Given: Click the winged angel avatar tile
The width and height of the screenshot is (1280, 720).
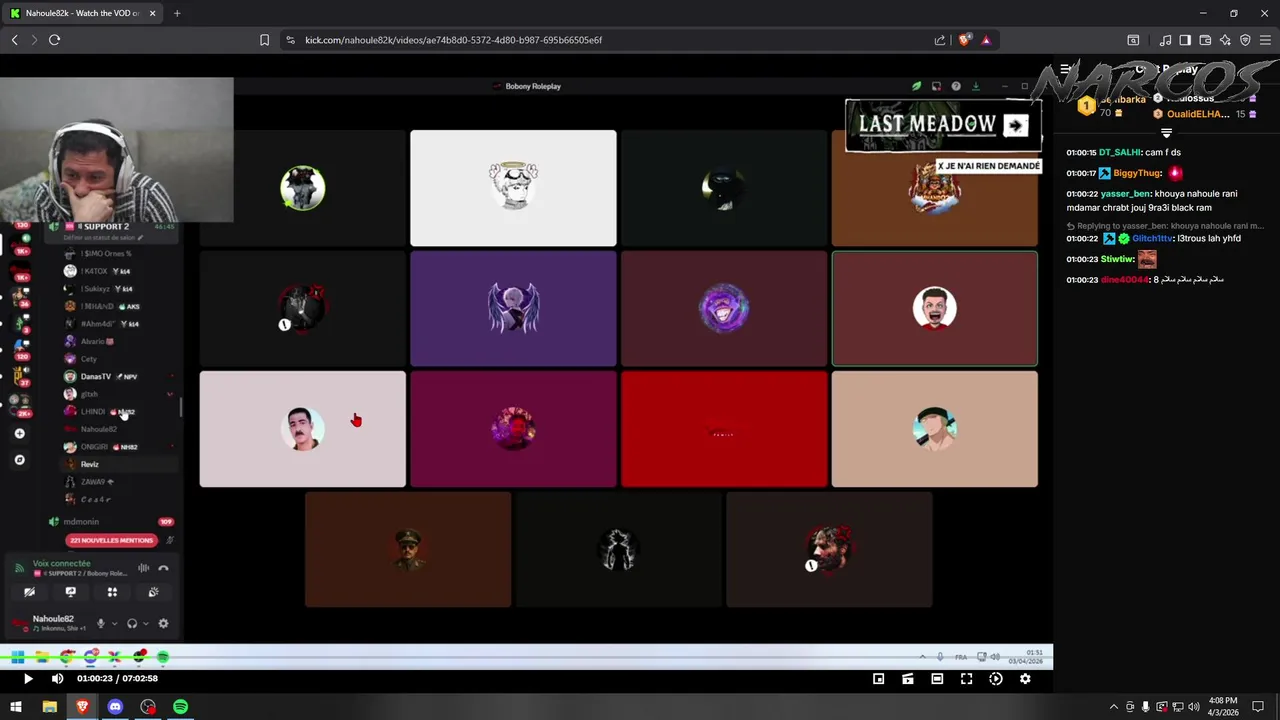Looking at the screenshot, I should [x=513, y=308].
